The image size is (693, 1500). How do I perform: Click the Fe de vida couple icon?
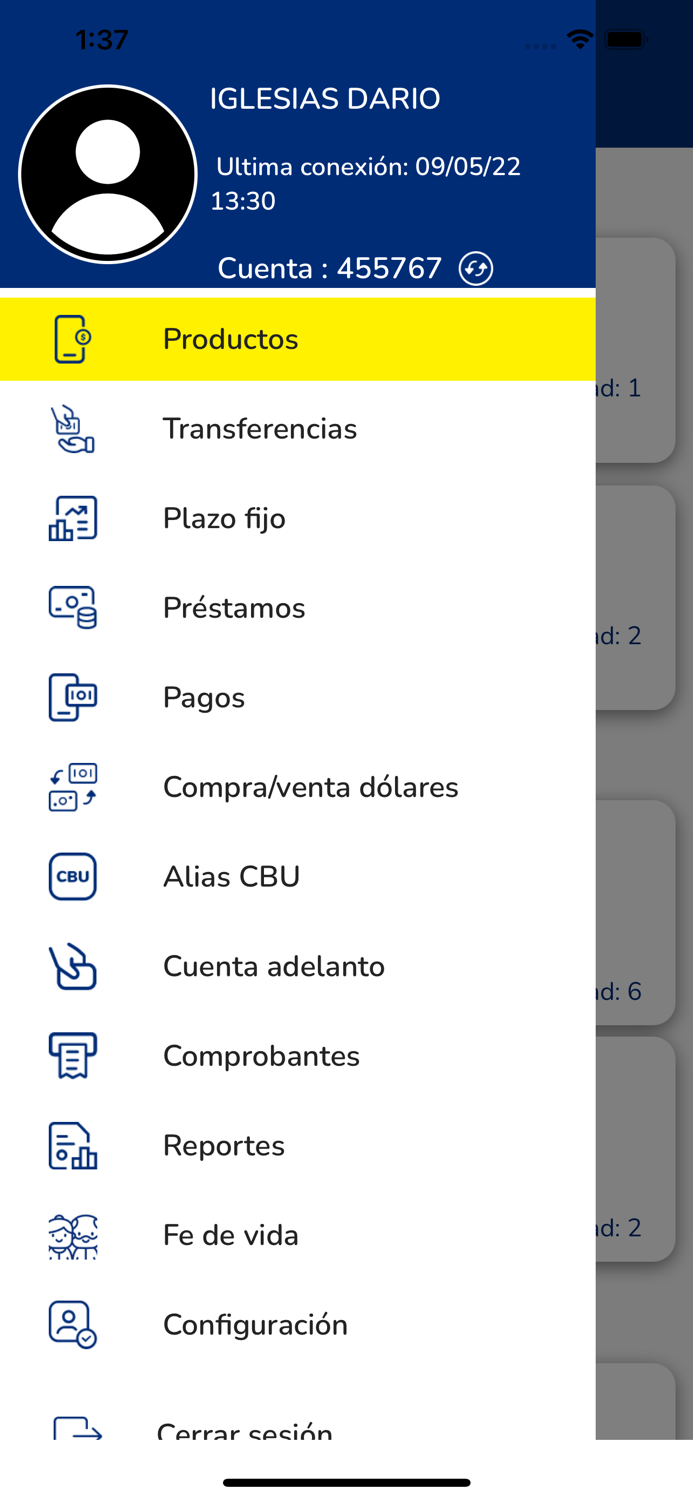click(x=72, y=1236)
